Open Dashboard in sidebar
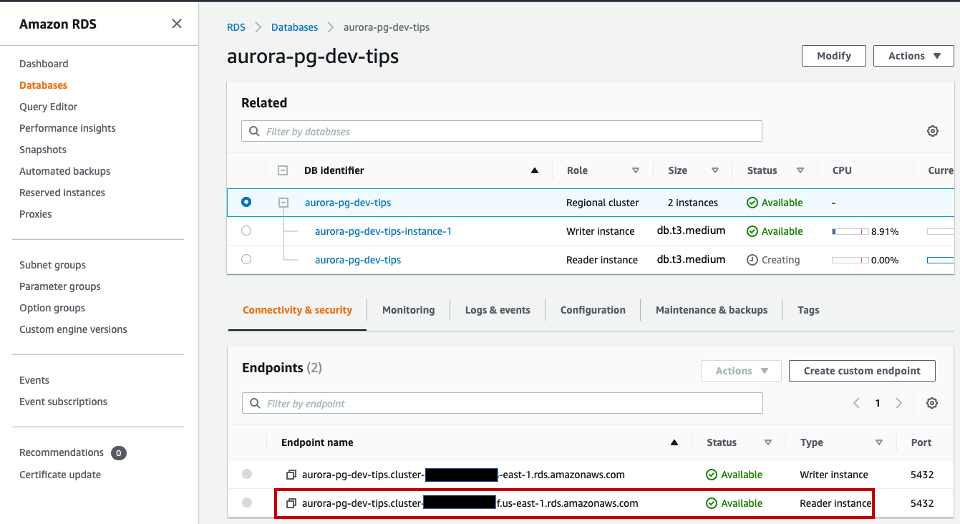 [43, 64]
